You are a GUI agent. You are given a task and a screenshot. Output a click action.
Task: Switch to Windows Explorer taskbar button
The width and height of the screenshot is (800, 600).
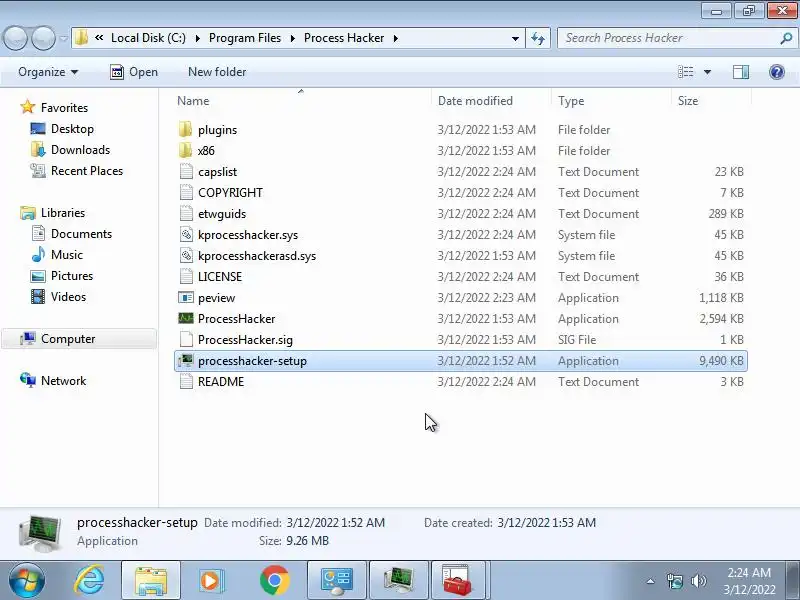pyautogui.click(x=151, y=581)
